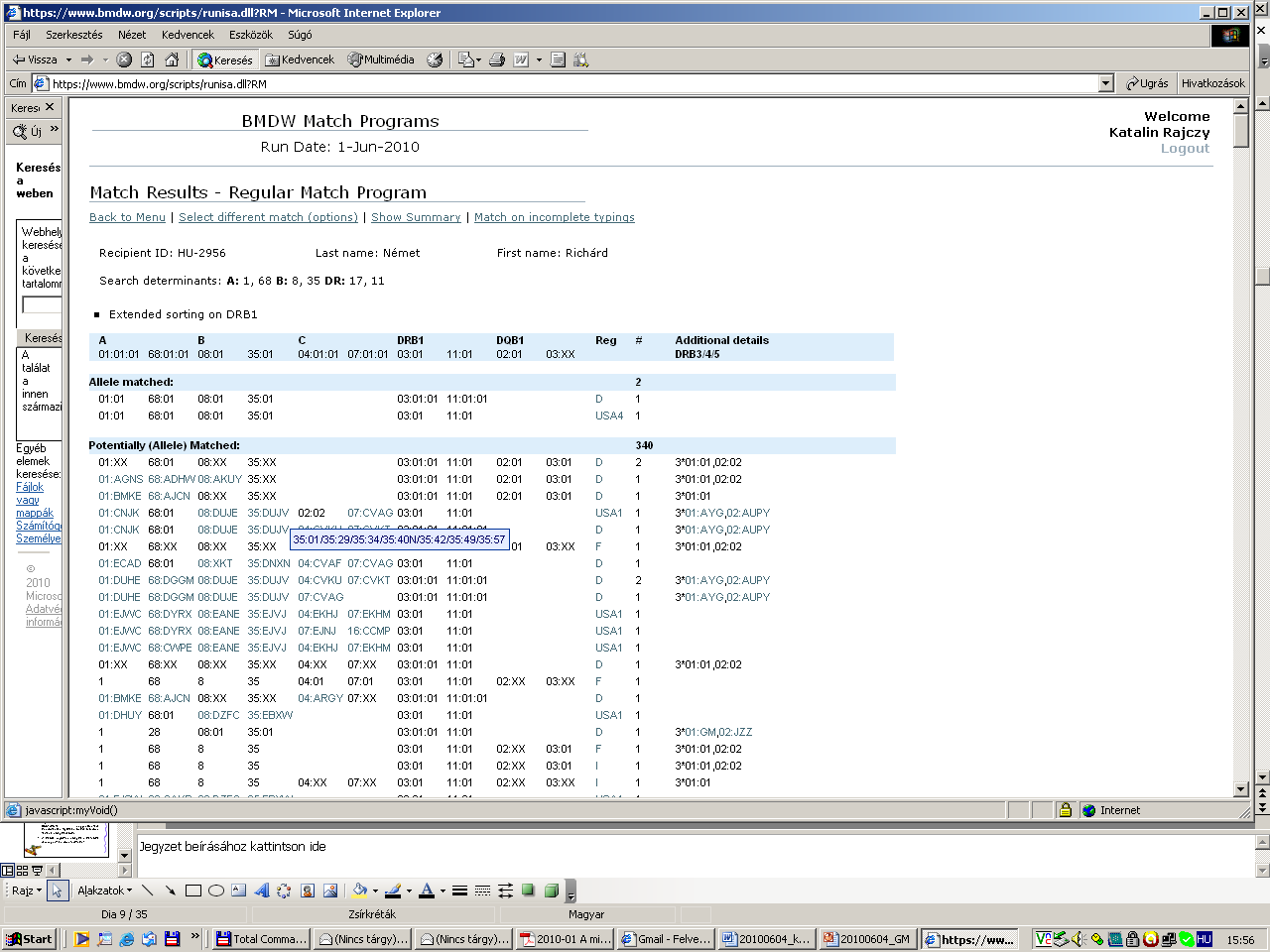Open the Kedvencek menu in the menu bar
1270x952 pixels.
[x=188, y=35]
